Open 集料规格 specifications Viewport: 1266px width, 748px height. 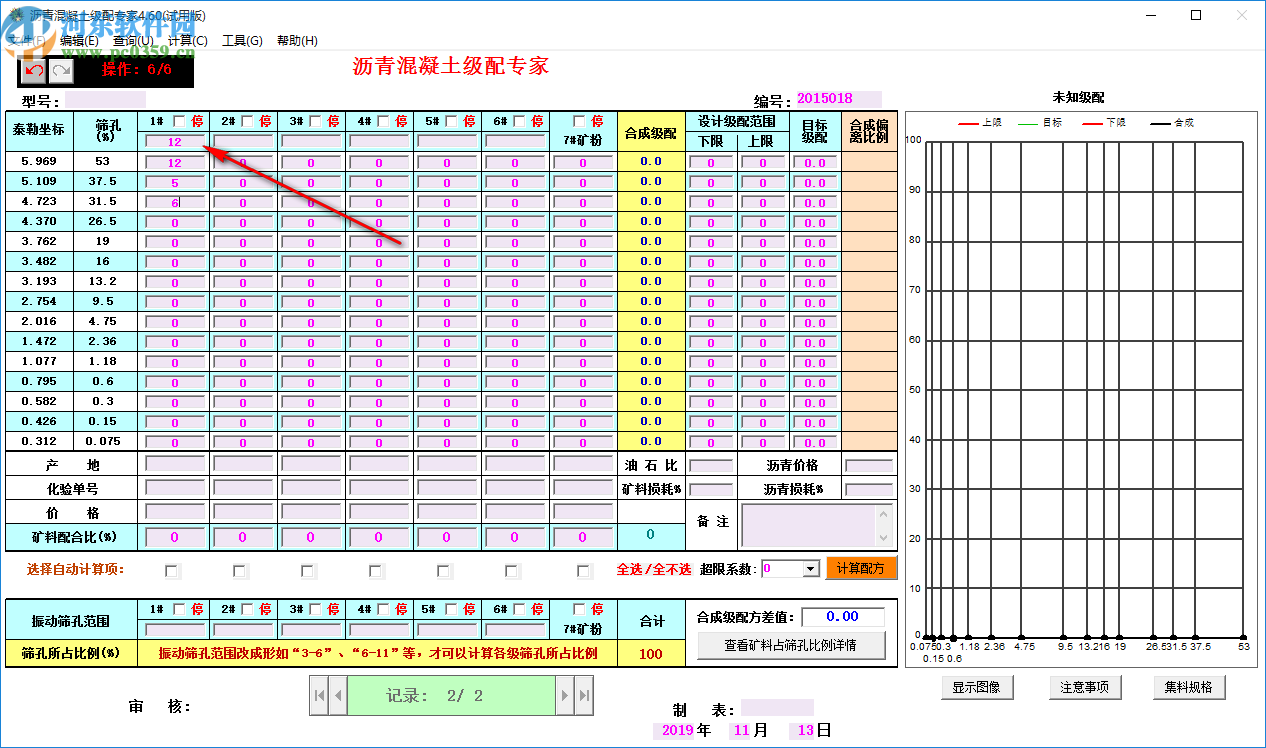click(1189, 687)
